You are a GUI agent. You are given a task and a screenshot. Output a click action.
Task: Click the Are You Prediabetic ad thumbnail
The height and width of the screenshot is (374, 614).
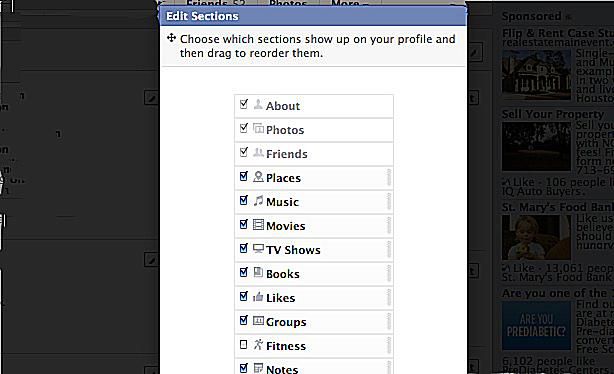click(x=536, y=326)
